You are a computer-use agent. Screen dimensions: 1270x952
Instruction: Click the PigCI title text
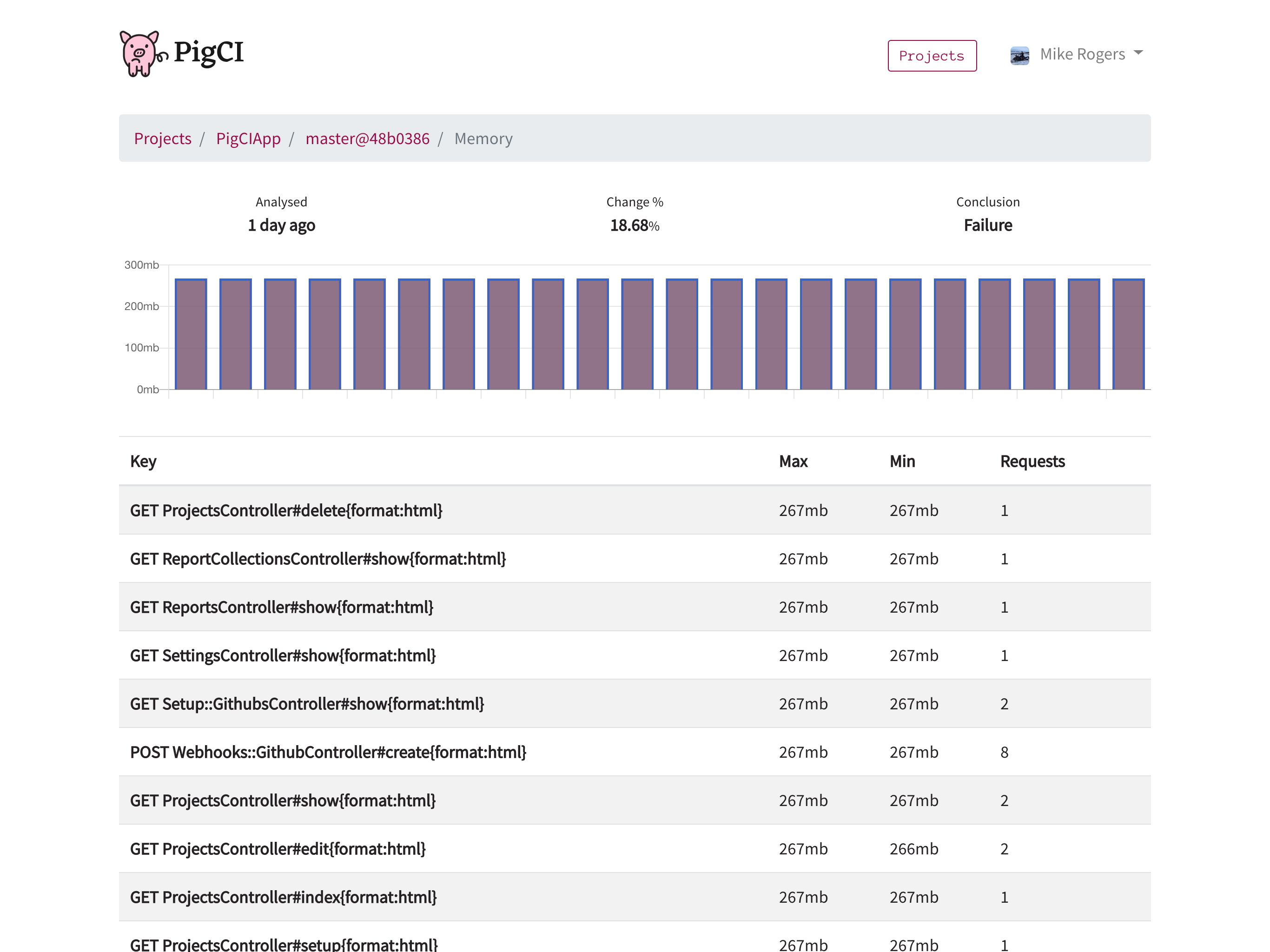(208, 52)
